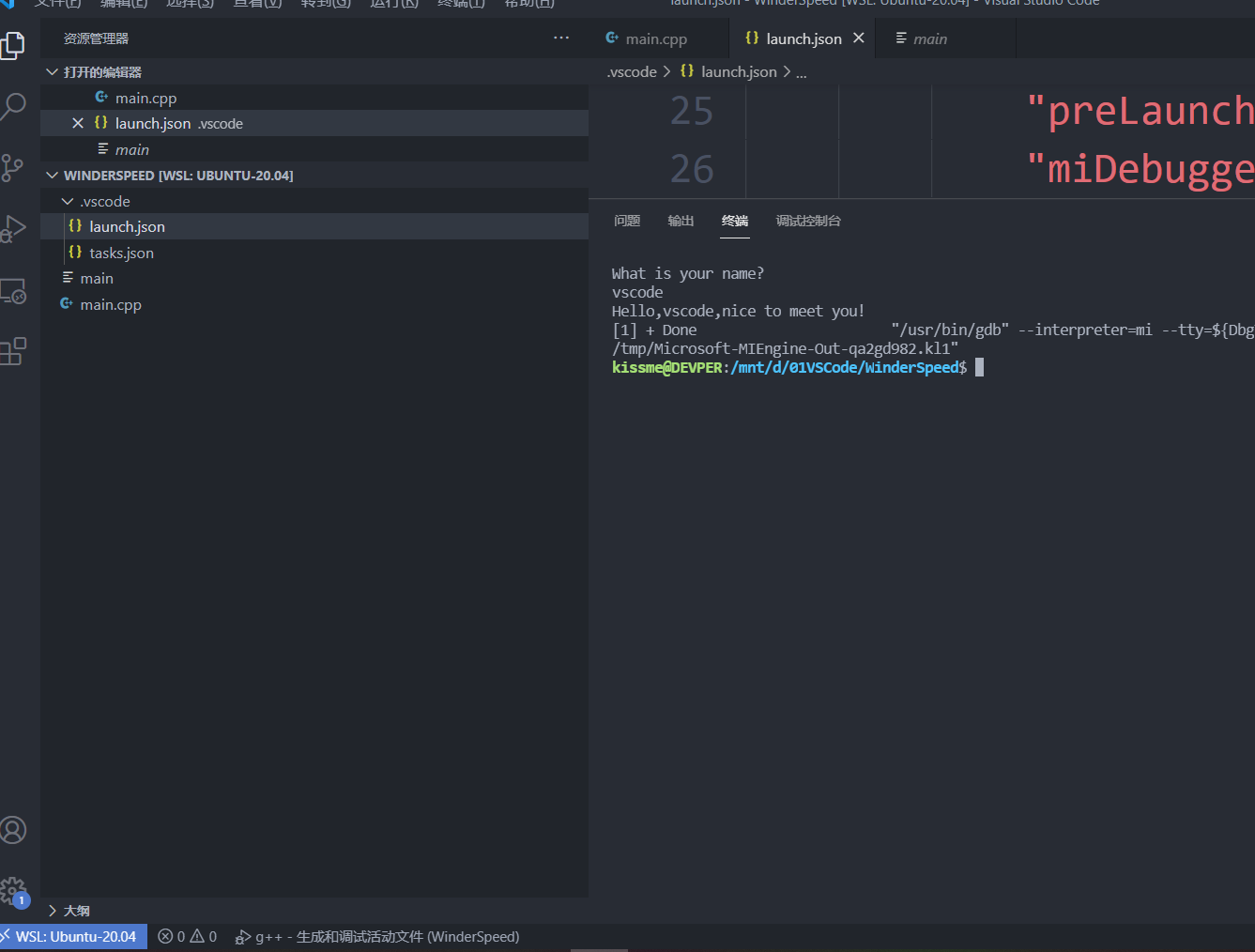
Task: Click the Accounts icon in activity bar
Action: coord(14,830)
